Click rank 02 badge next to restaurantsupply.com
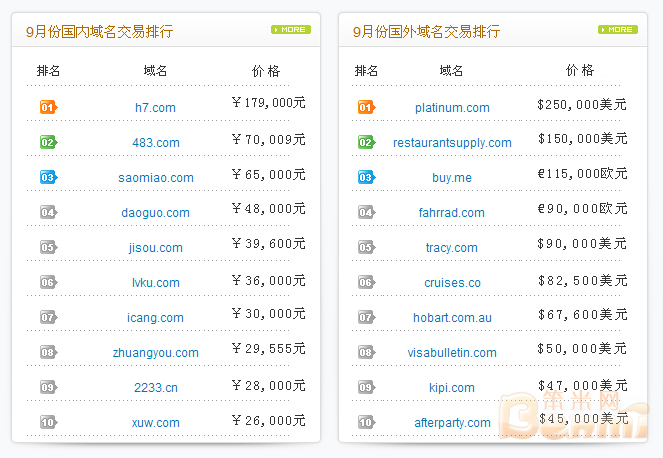The width and height of the screenshot is (663, 458). [x=367, y=142]
